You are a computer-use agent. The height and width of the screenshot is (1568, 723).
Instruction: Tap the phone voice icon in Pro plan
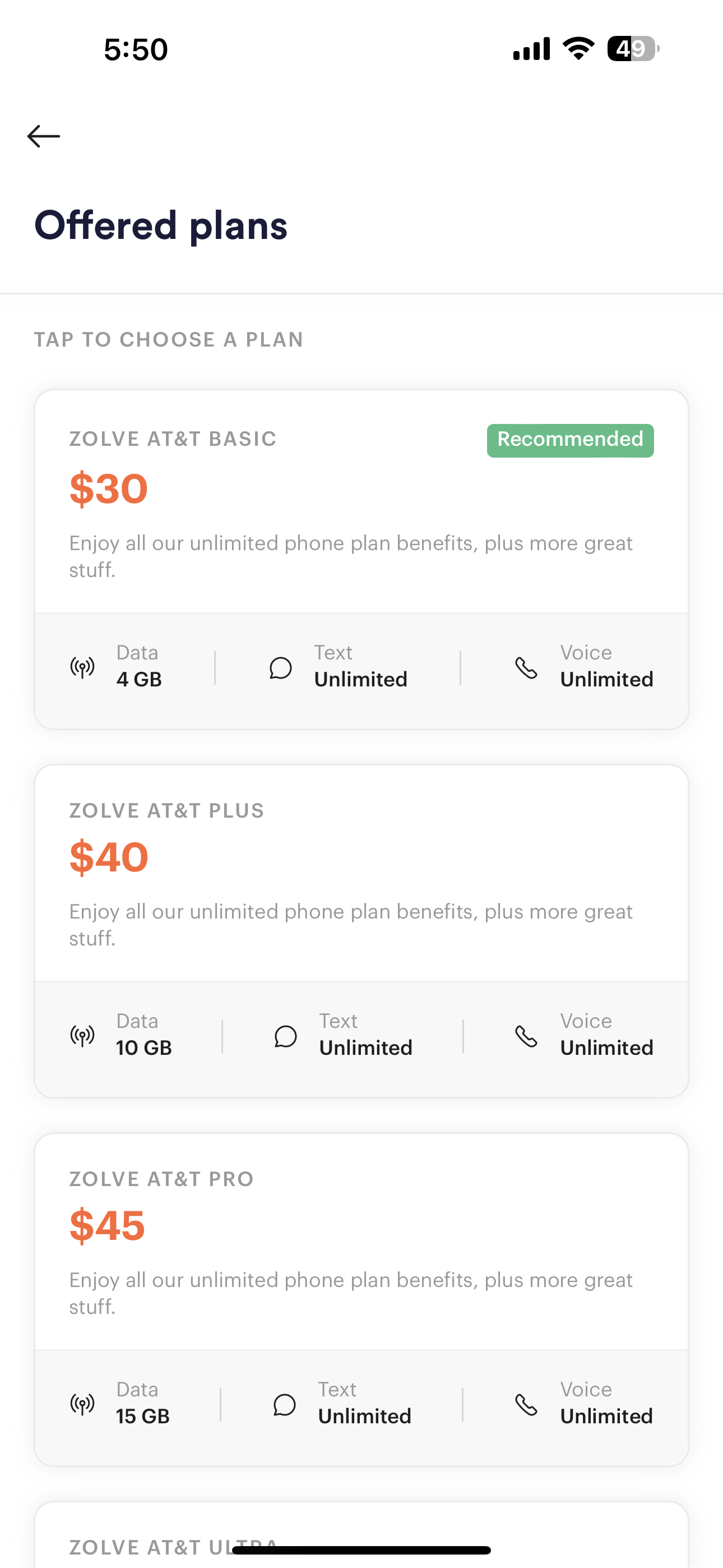[x=526, y=1404]
